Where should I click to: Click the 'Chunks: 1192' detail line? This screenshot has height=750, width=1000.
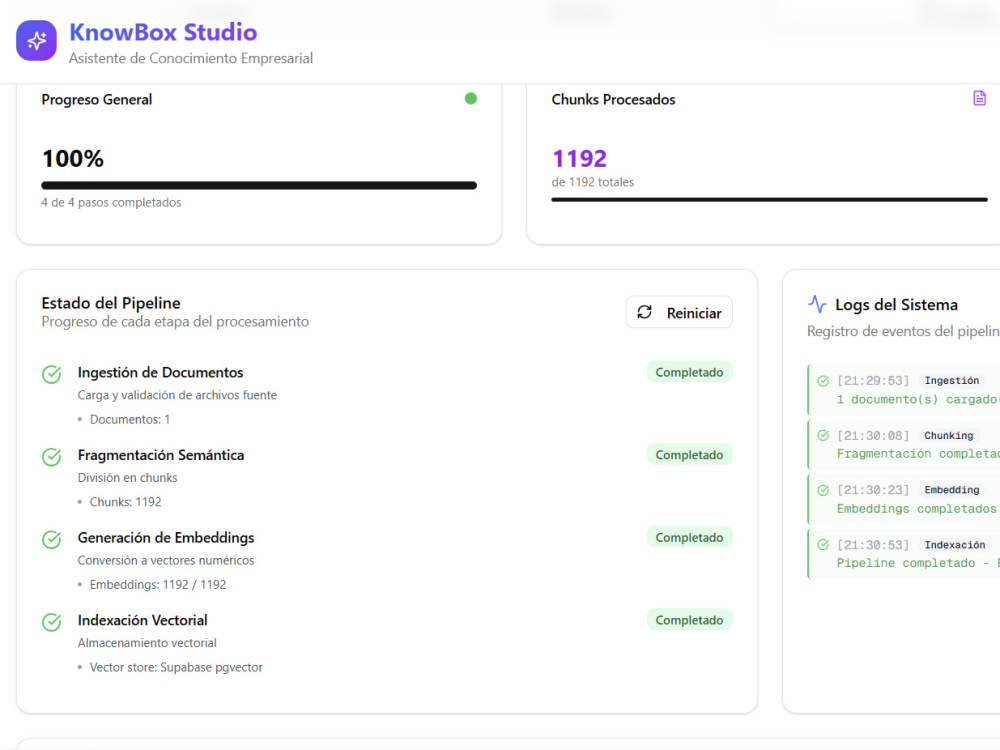pos(125,502)
